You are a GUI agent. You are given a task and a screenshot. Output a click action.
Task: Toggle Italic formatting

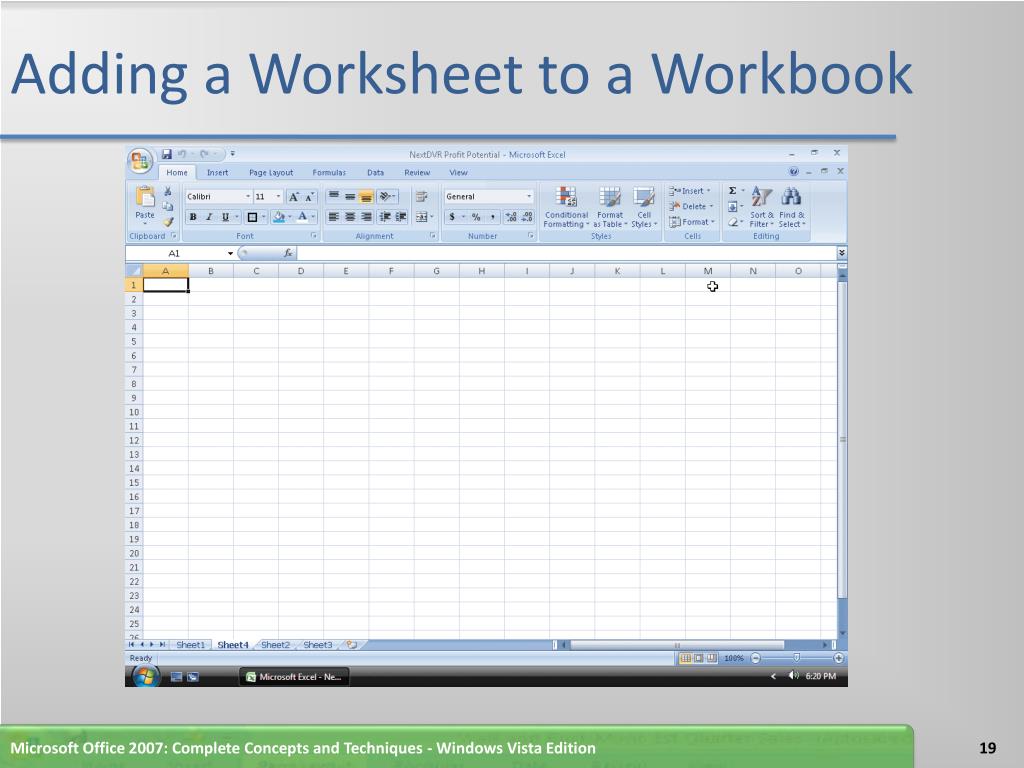(x=209, y=217)
